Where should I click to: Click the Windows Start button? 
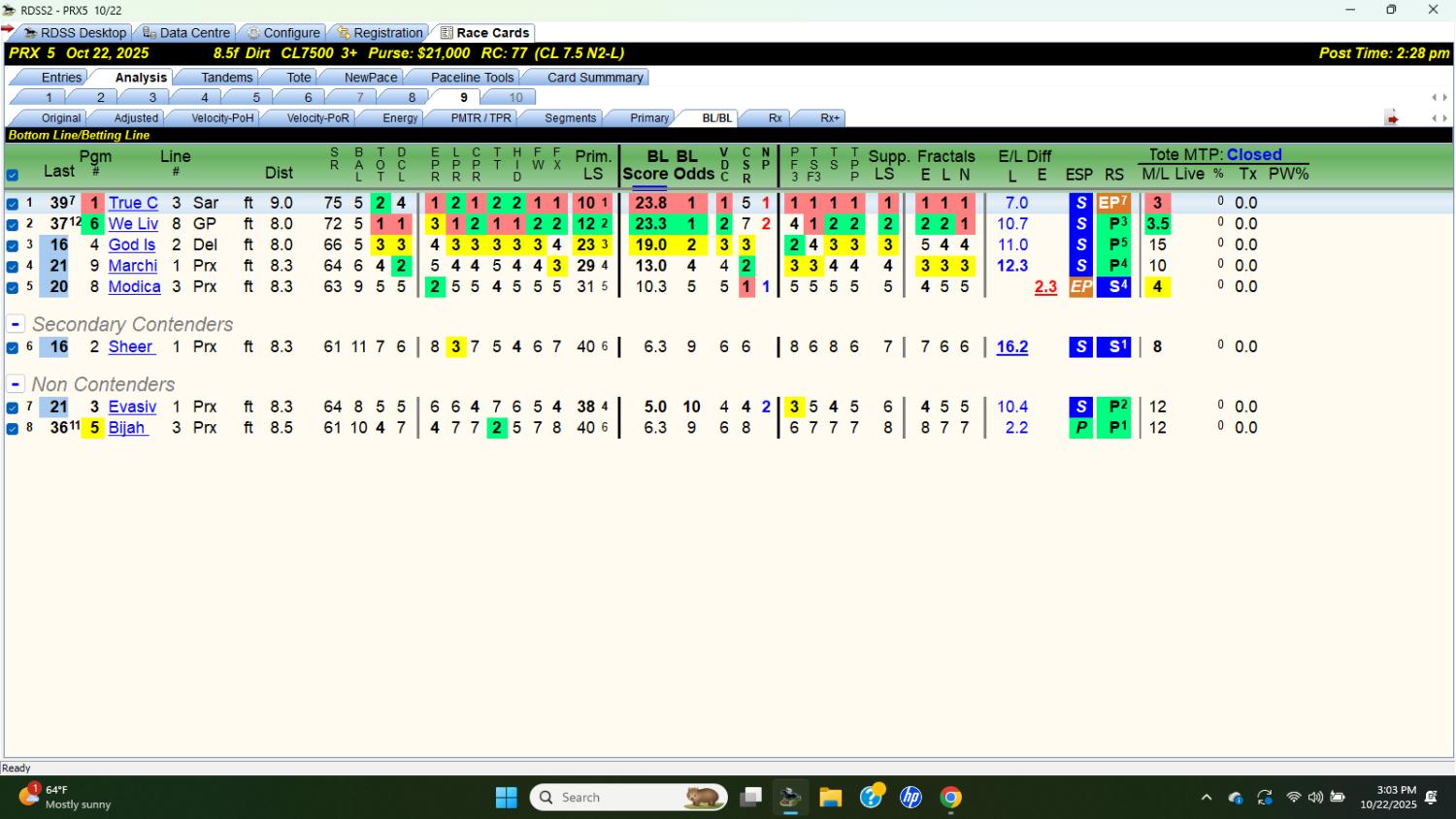point(506,798)
